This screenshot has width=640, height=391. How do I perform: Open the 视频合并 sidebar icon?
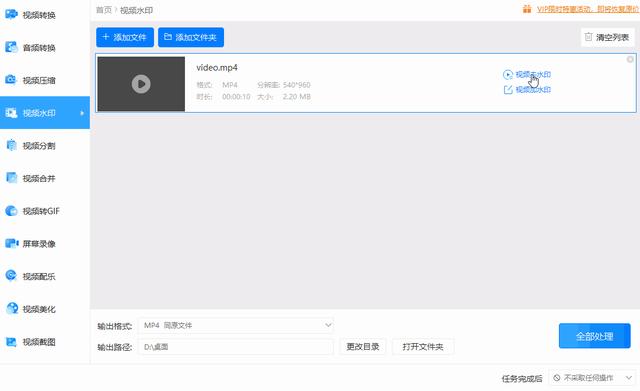point(11,178)
